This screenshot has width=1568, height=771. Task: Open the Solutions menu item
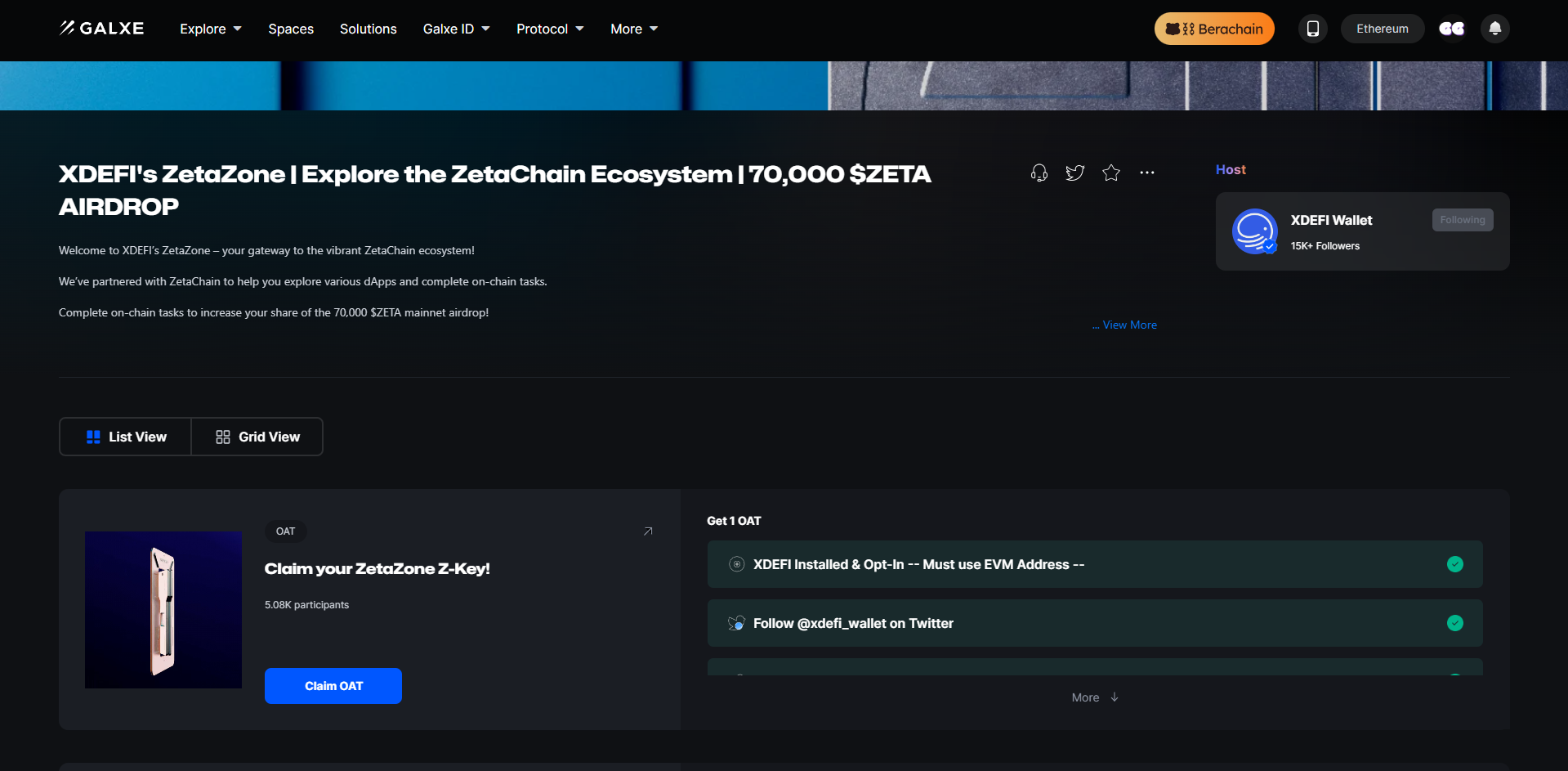pos(368,29)
